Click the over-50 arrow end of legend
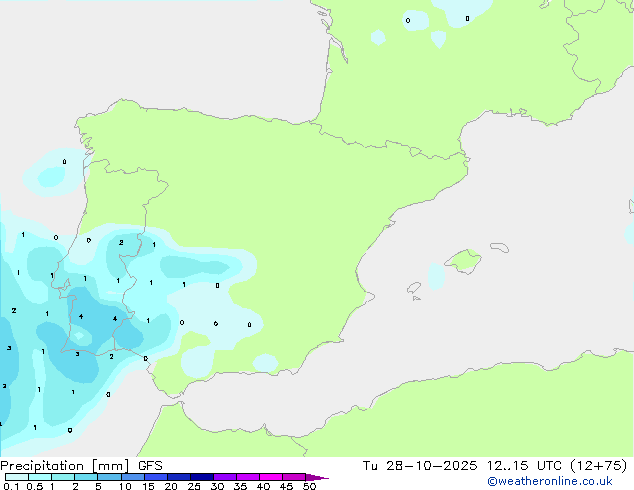The height and width of the screenshot is (490, 634). (317, 477)
